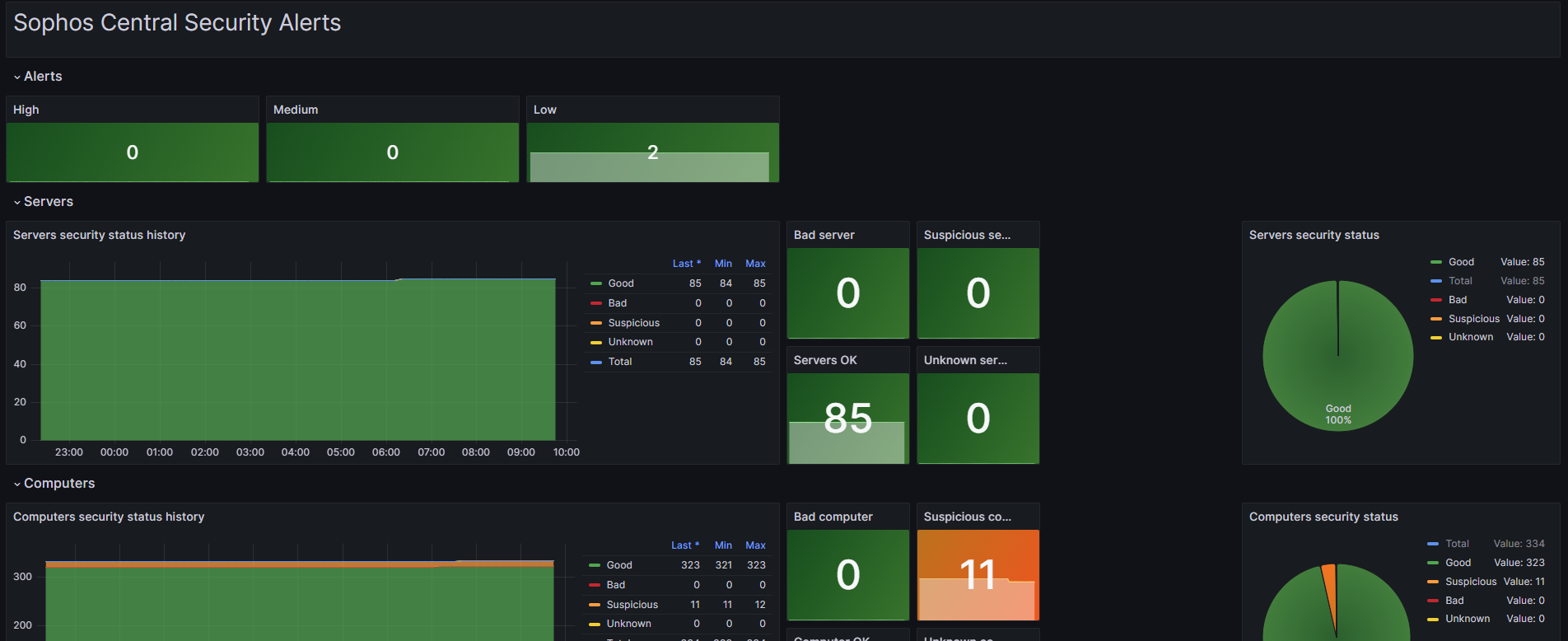Open the Bad computer panel title

click(833, 517)
